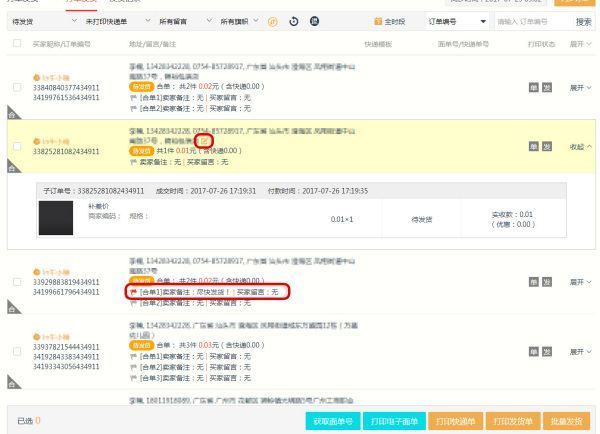Click the refresh icon in filter bar

coord(293,21)
